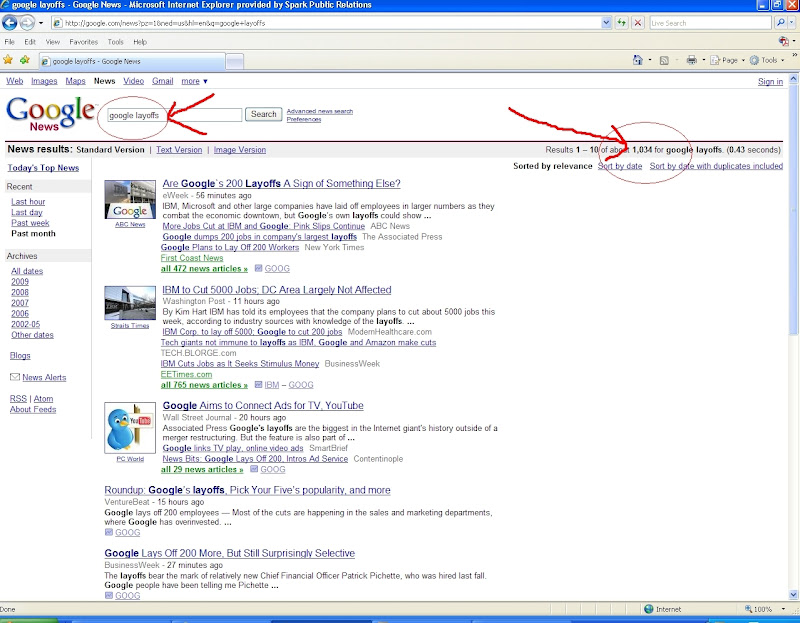Viewport: 800px width, 623px height.
Task: Click the page scrollbar down arrow
Action: pyautogui.click(x=793, y=594)
